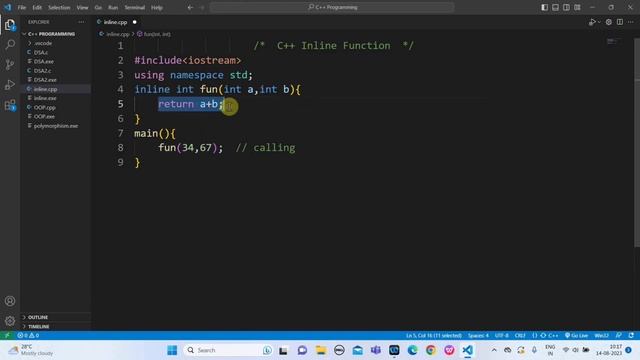Select OOP.exe in the Explorer
The width and height of the screenshot is (640, 360).
(x=44, y=117)
